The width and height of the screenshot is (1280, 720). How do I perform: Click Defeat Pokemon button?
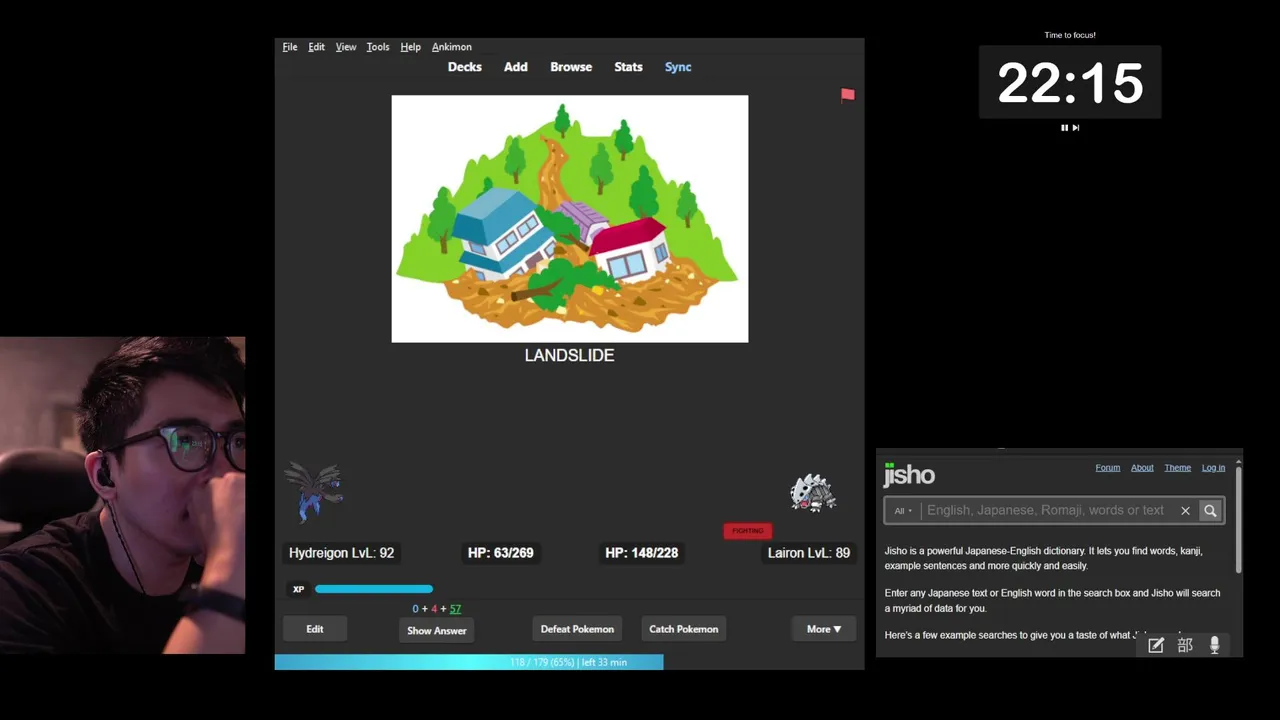577,629
